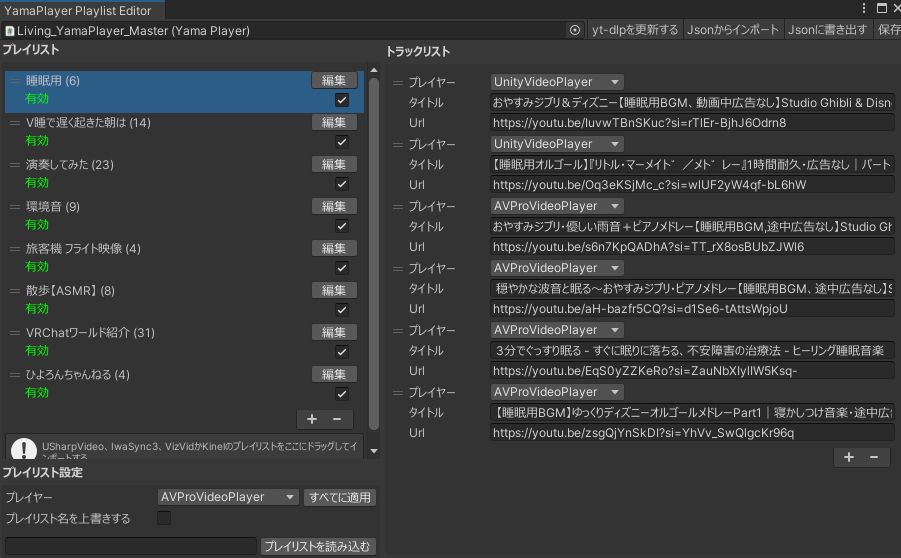901x558 pixels.
Task: Click the playlist list vertical scrollbar
Action: pyautogui.click(x=374, y=253)
